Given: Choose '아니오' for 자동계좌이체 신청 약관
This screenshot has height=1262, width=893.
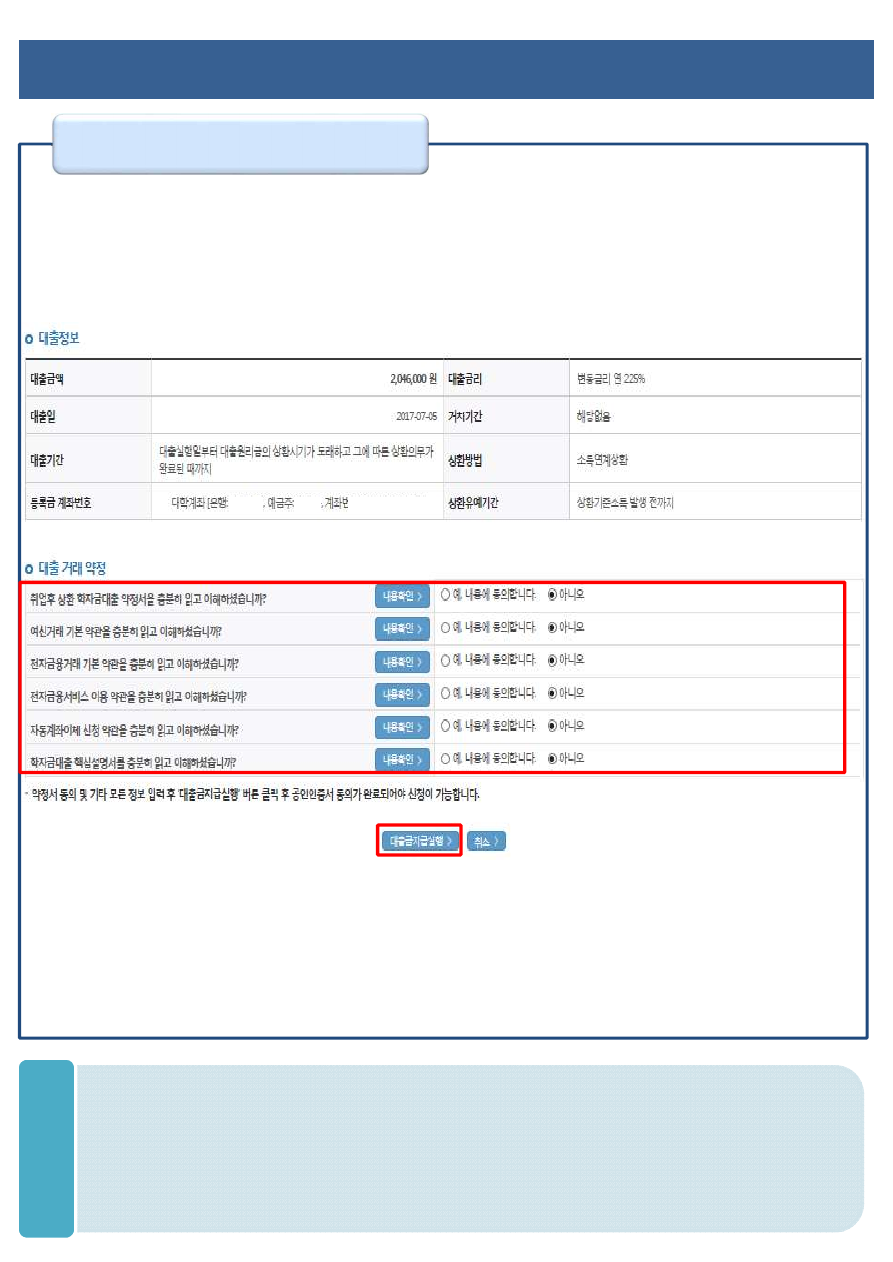Looking at the screenshot, I should pos(553,726).
